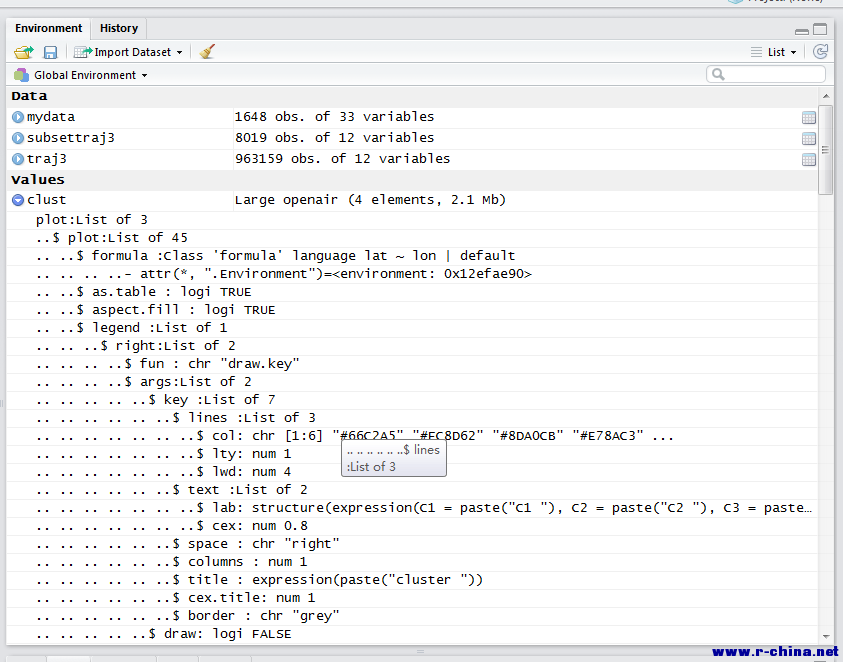Viewport: 843px width, 662px height.
Task: Click the 'border : chr "grey"' row
Action: pos(412,616)
